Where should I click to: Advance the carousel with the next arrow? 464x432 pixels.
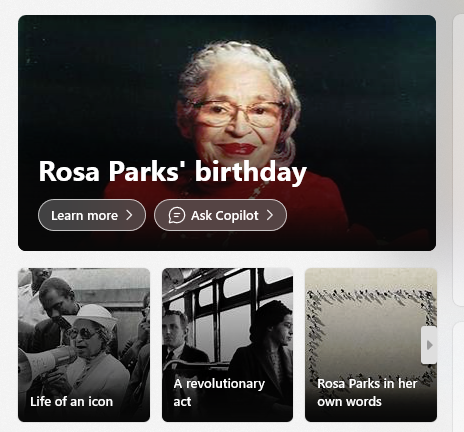pyautogui.click(x=429, y=345)
